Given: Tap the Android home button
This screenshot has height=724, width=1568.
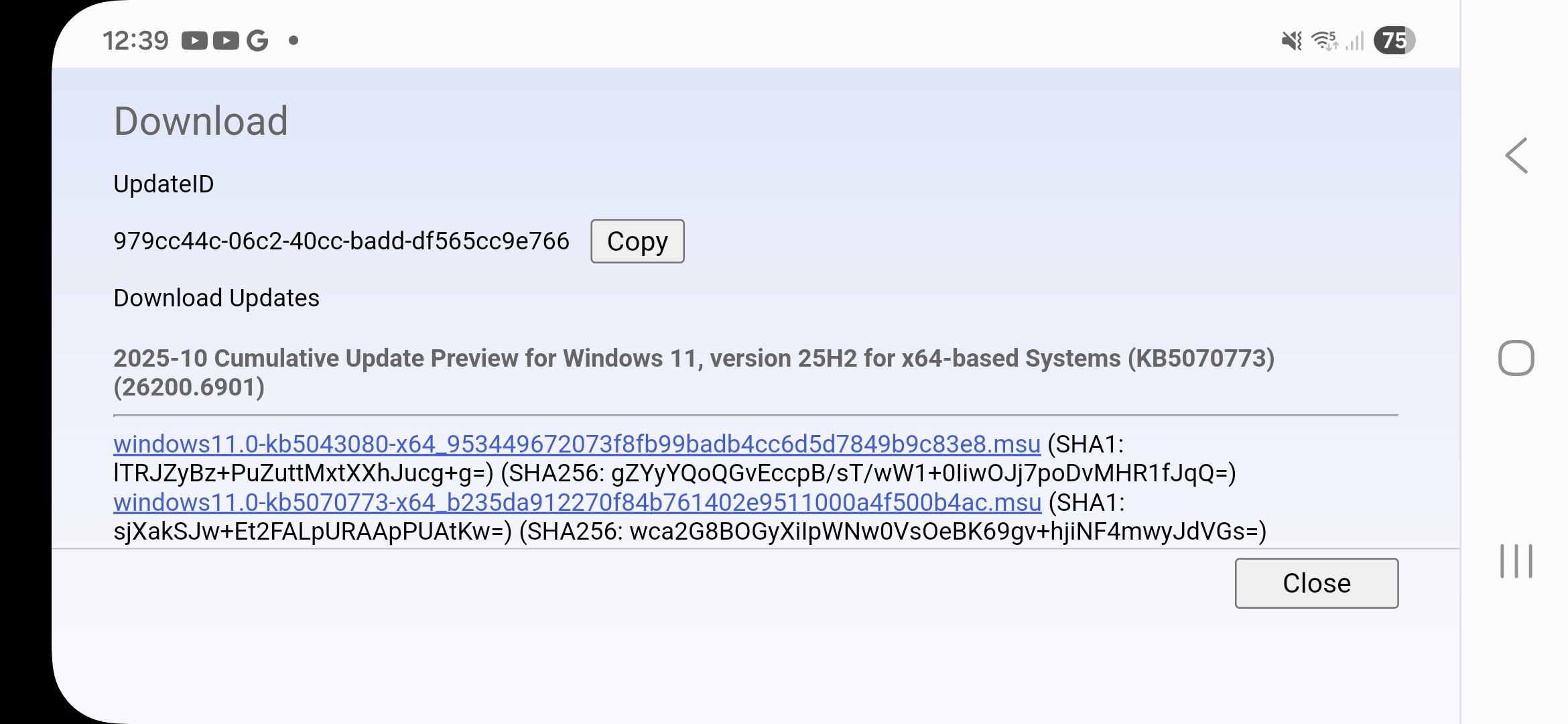Looking at the screenshot, I should click(x=1516, y=358).
